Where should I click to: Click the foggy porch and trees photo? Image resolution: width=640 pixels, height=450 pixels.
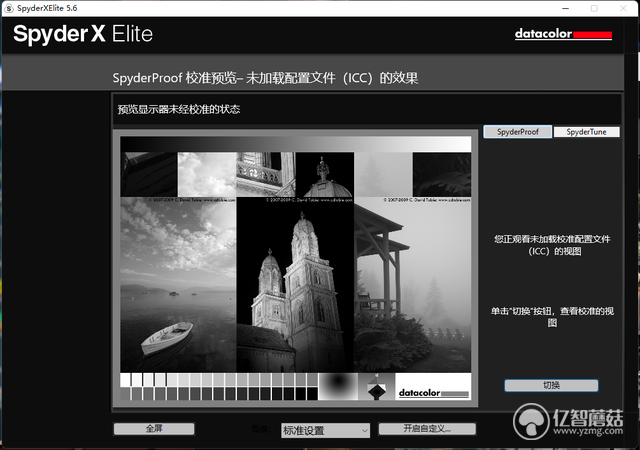pos(413,285)
